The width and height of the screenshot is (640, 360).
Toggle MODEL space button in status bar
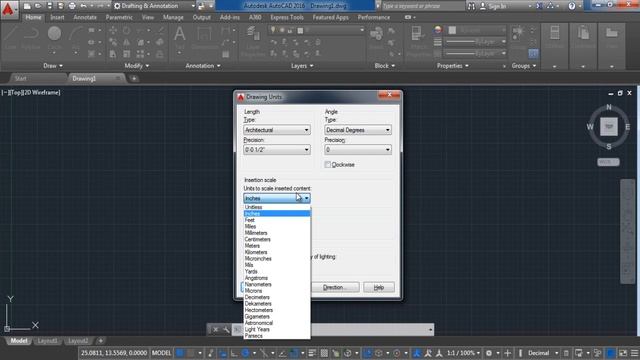coord(162,353)
